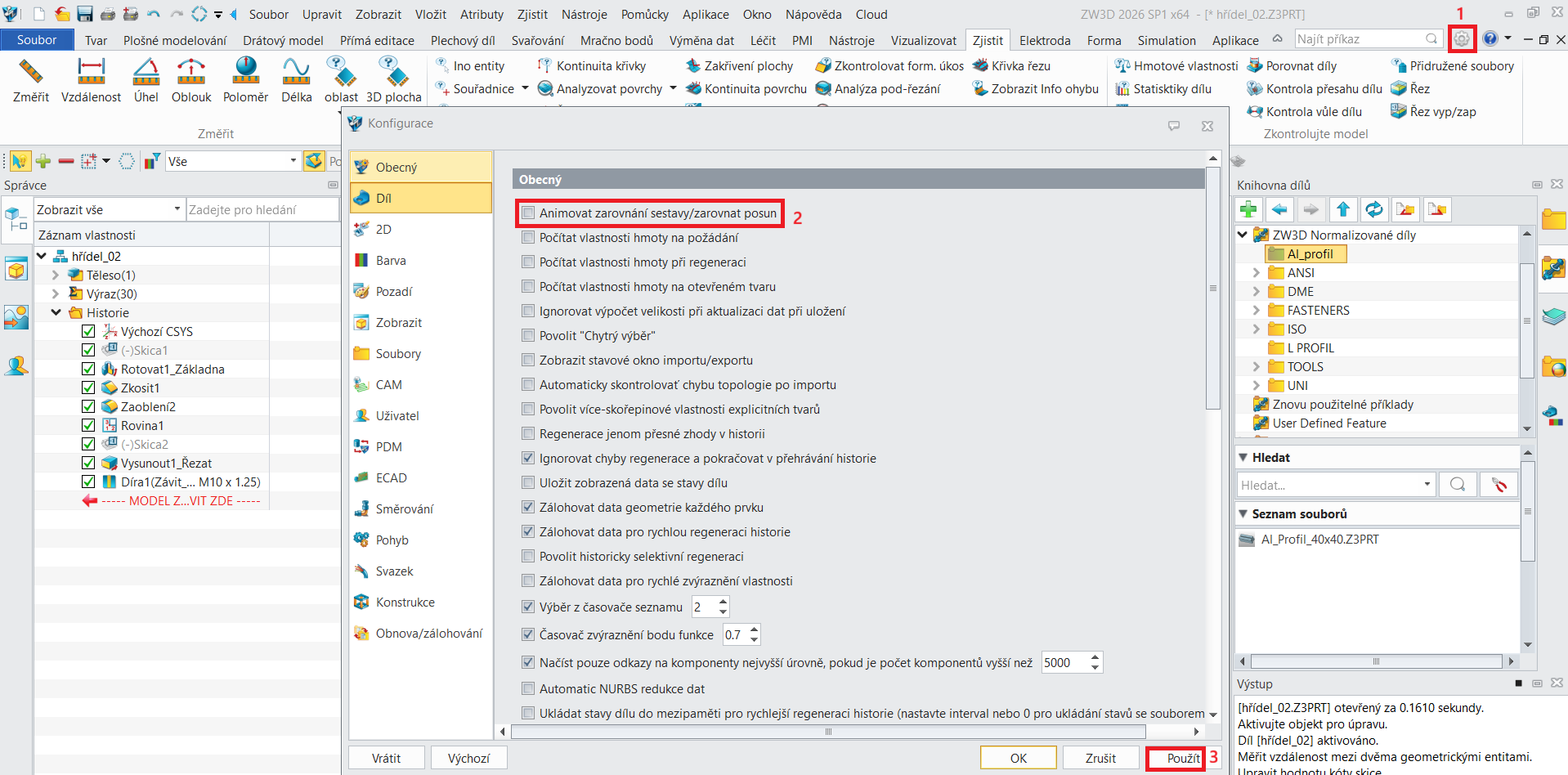Viewport: 1568px width, 775px height.
Task: Click the refresh icon in library toolbar
Action: (1374, 210)
